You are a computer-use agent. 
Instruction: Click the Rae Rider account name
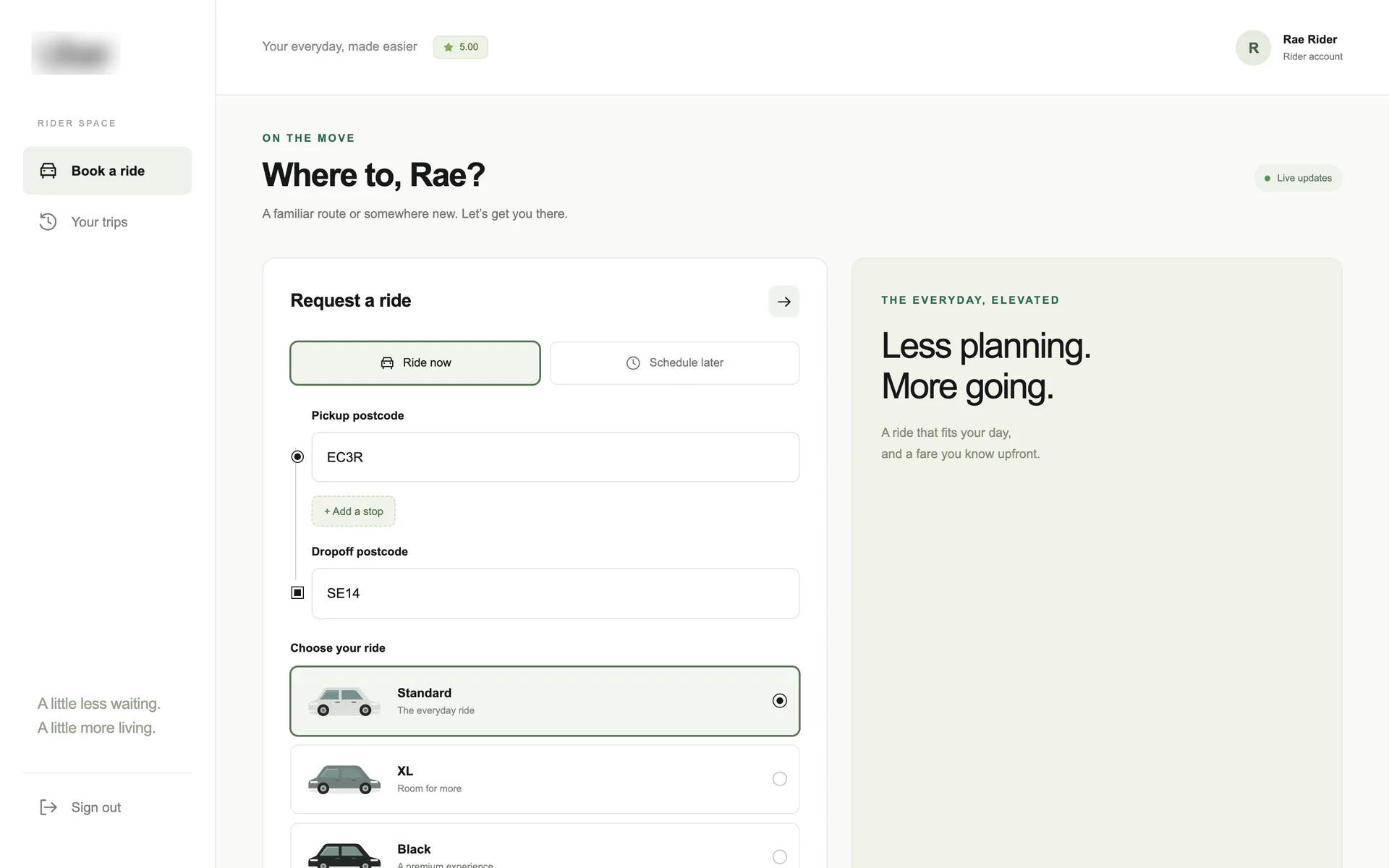click(x=1309, y=40)
